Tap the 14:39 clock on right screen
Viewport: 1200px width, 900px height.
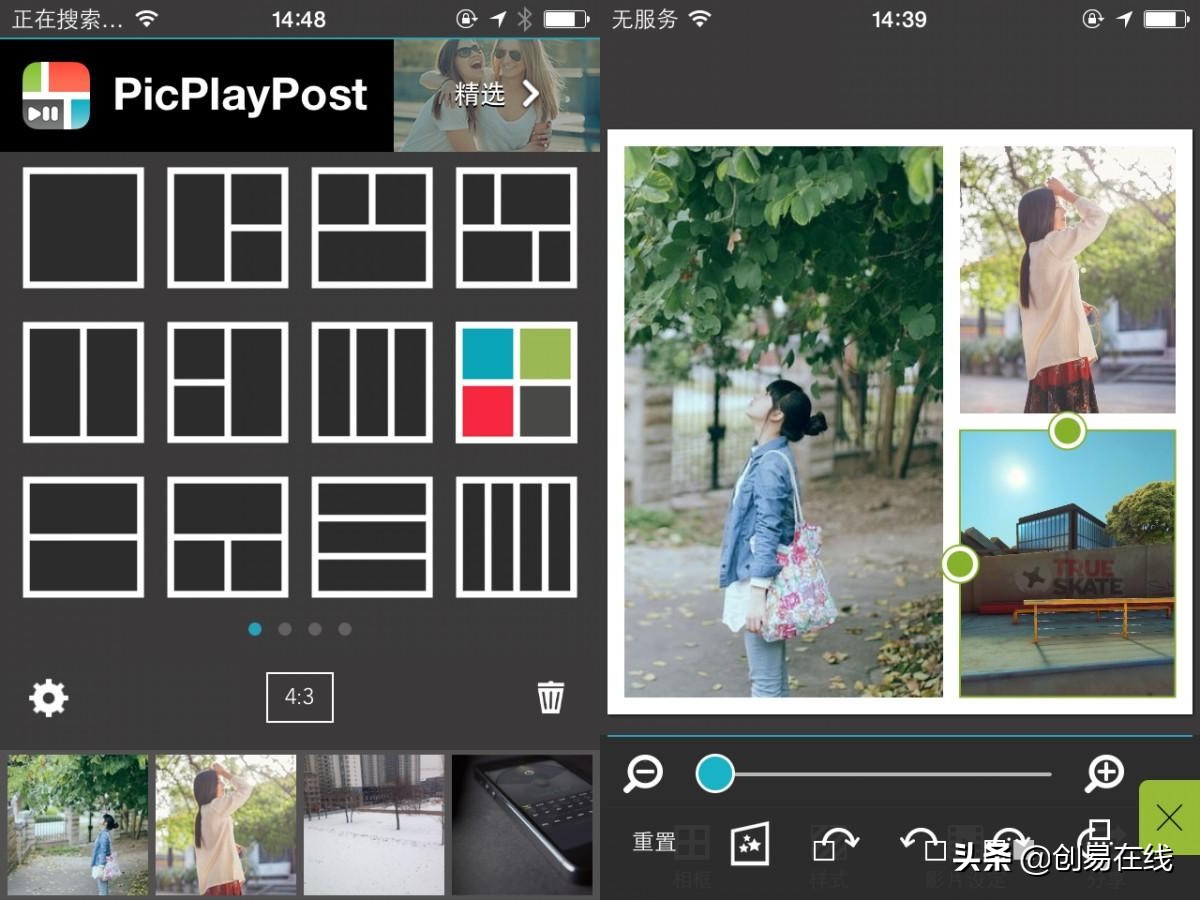point(899,19)
